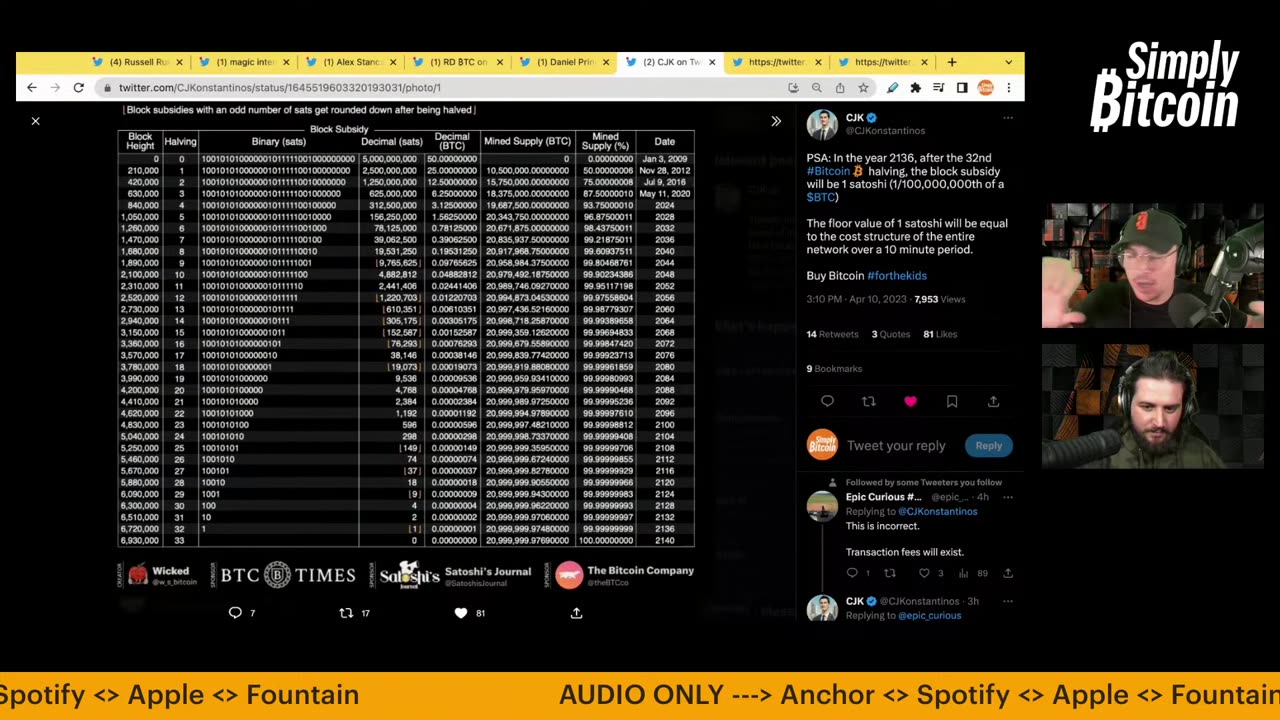Image resolution: width=1280 pixels, height=720 pixels.
Task: Click the @CJKonstantinos mention in Epic Curious reply
Action: (937, 512)
